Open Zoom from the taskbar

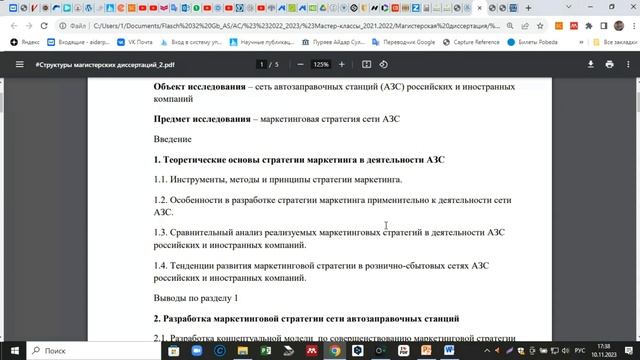coord(197,351)
